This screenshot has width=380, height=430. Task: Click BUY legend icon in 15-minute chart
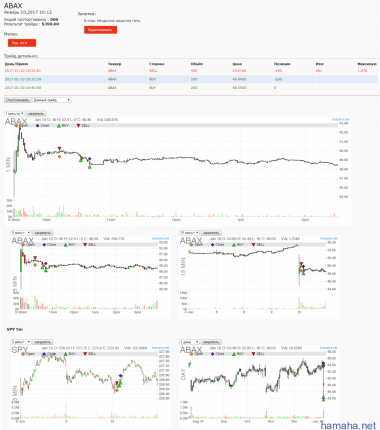[234, 245]
